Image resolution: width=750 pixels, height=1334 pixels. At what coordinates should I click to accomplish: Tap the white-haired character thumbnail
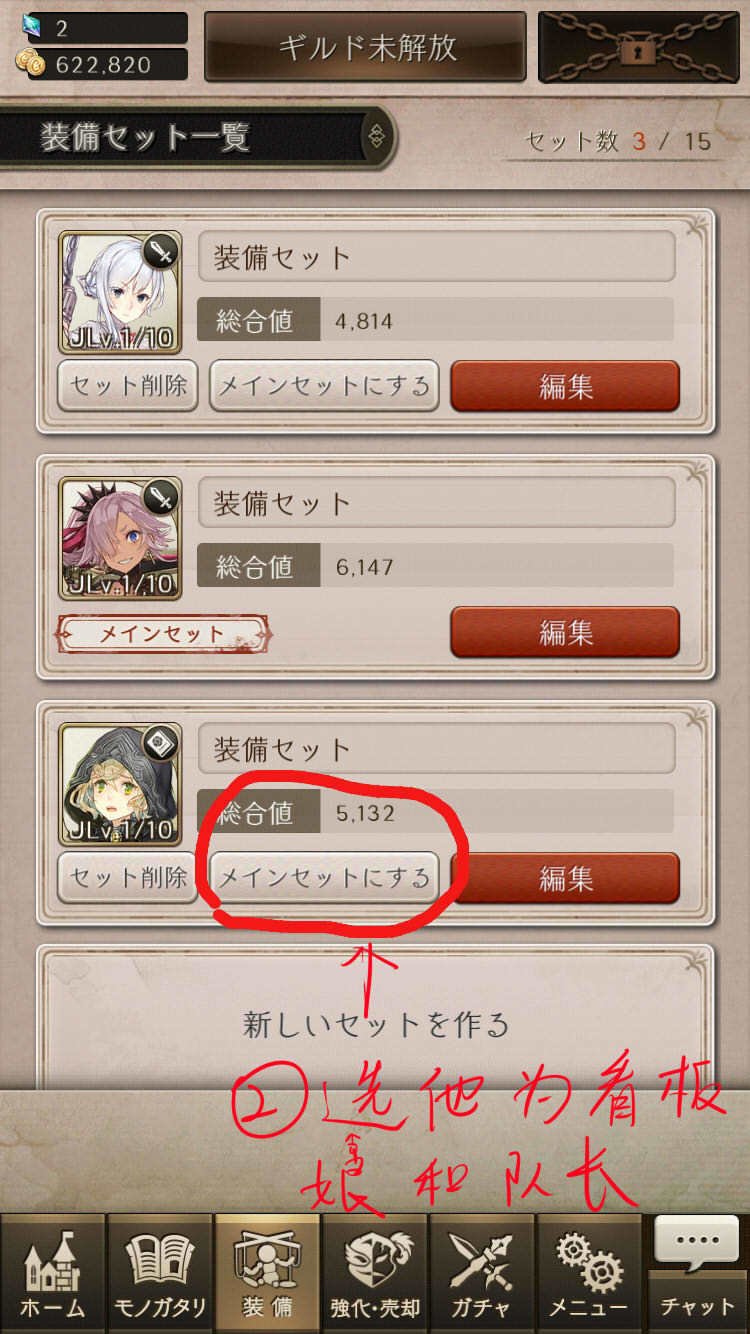[120, 292]
